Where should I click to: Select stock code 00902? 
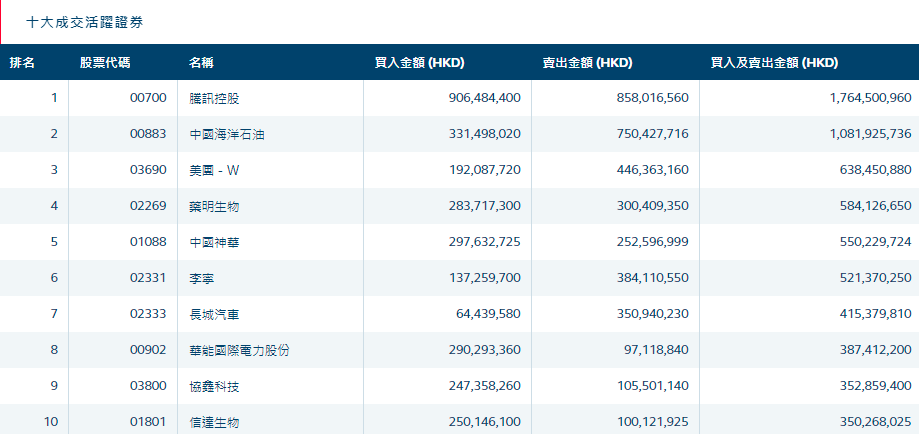click(x=148, y=351)
